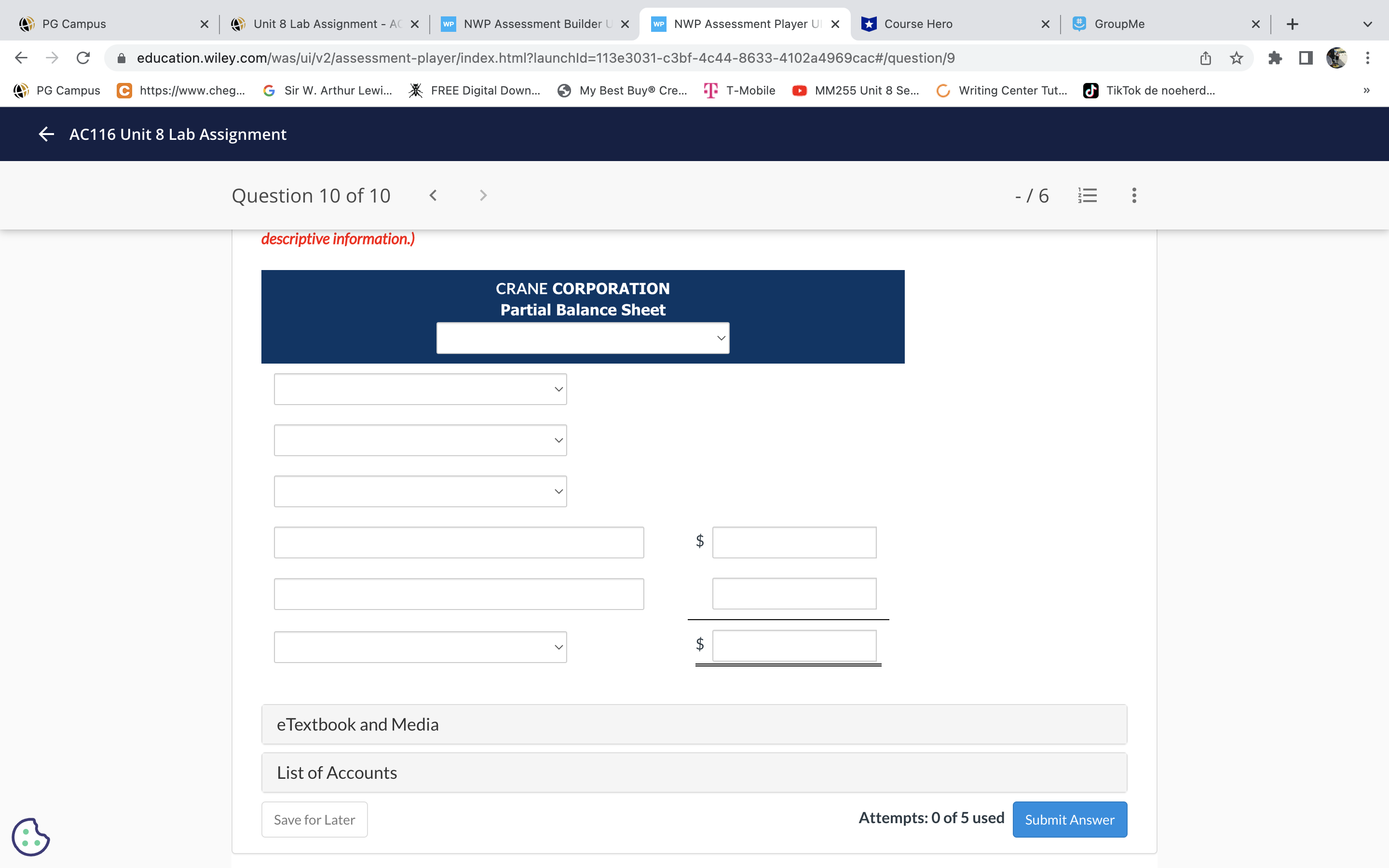Expand eTextbook and Media section
Image resolution: width=1389 pixels, height=868 pixels.
click(x=694, y=724)
